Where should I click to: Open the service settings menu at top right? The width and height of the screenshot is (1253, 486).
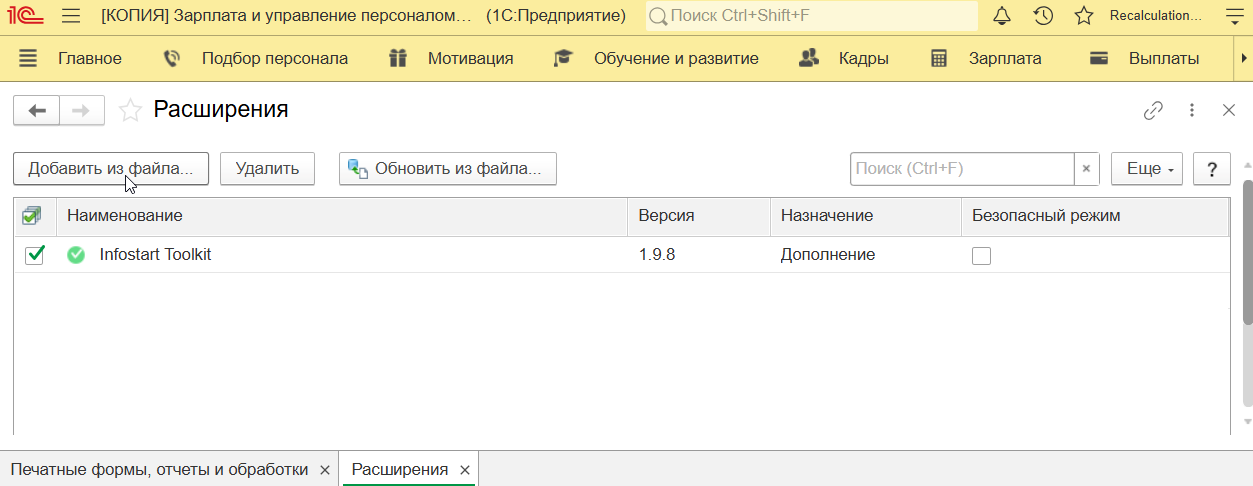[1231, 16]
